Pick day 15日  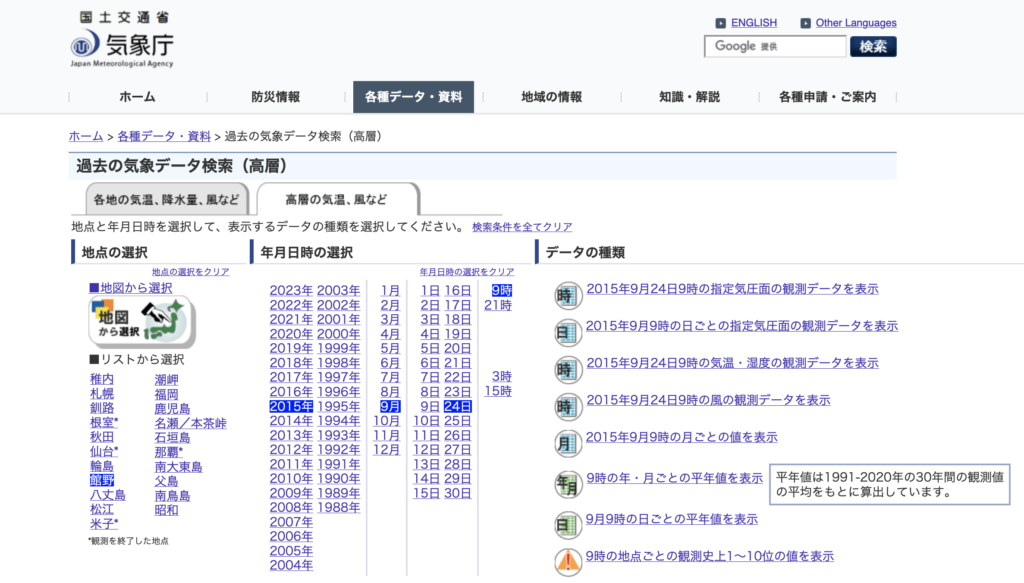426,494
